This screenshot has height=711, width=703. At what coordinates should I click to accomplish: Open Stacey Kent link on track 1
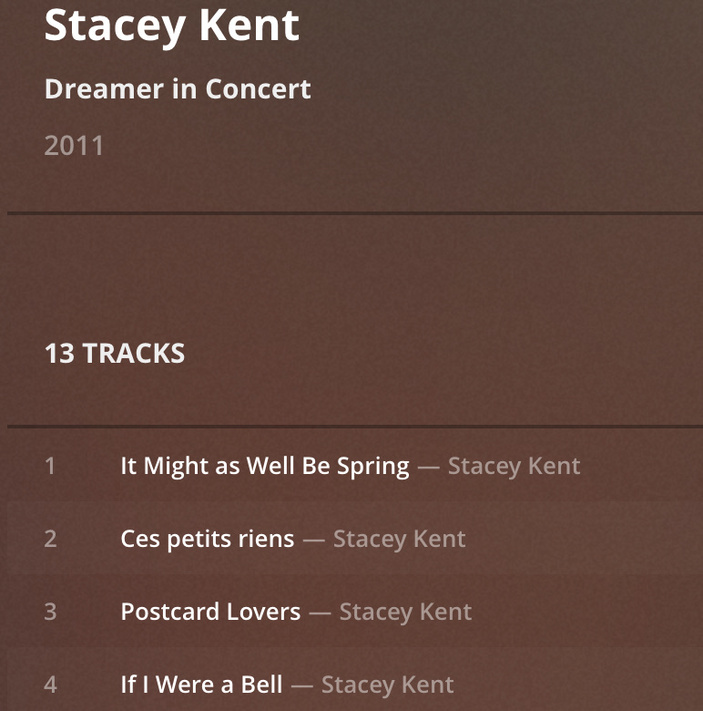click(x=513, y=466)
